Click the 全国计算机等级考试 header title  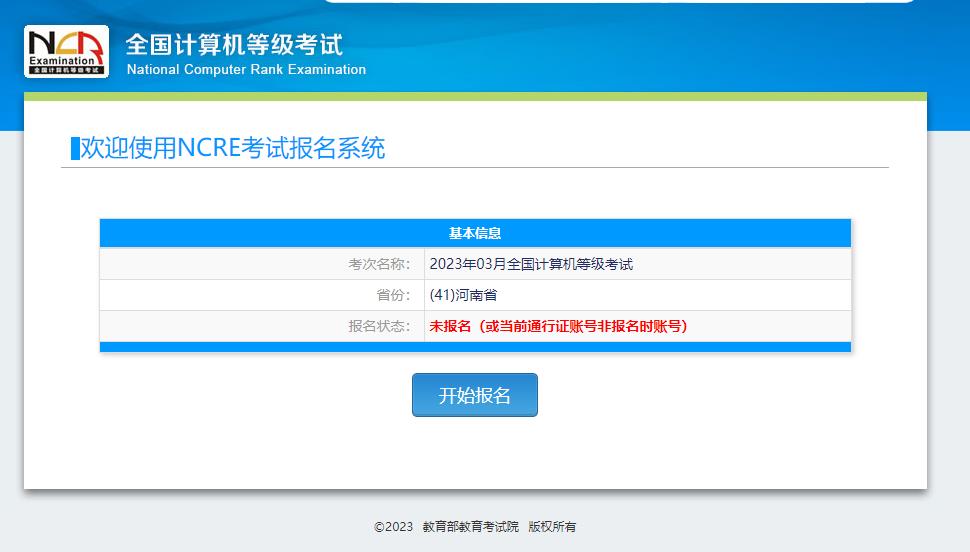(234, 45)
